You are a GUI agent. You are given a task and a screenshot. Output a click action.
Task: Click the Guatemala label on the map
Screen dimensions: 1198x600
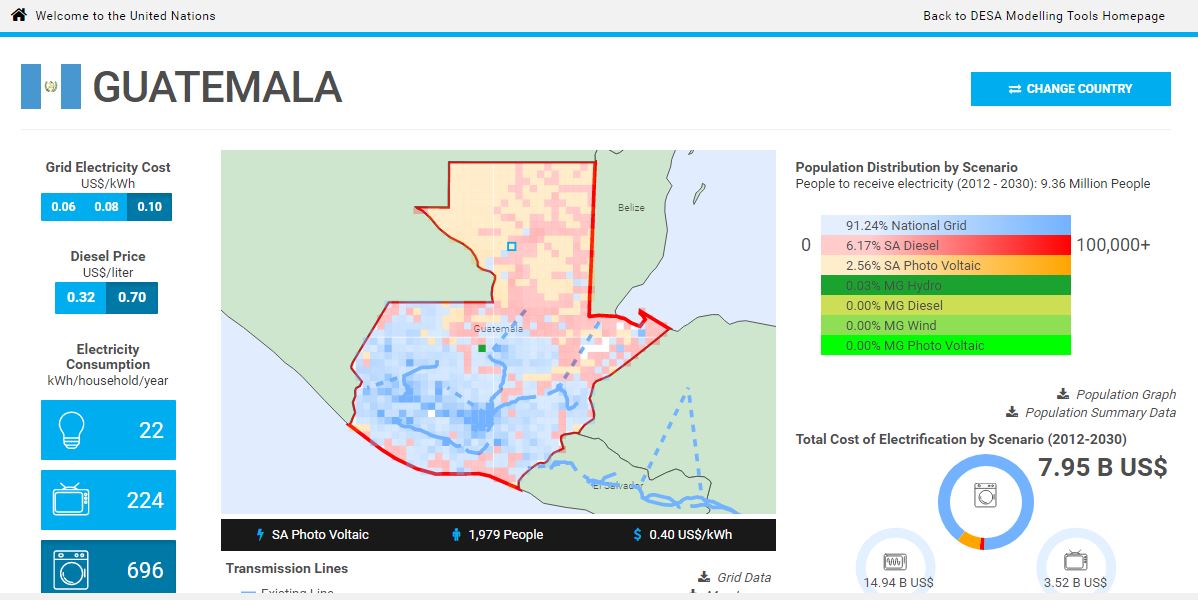coord(498,329)
